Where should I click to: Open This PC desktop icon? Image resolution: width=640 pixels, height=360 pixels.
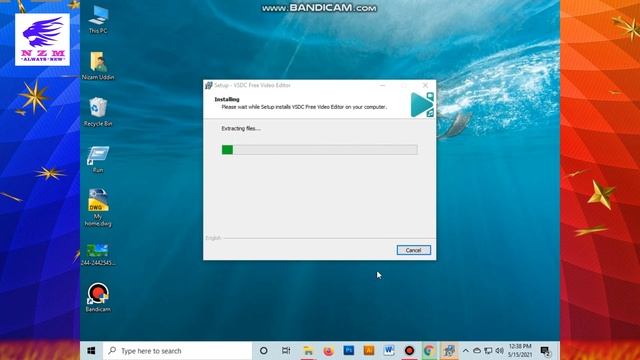98,20
